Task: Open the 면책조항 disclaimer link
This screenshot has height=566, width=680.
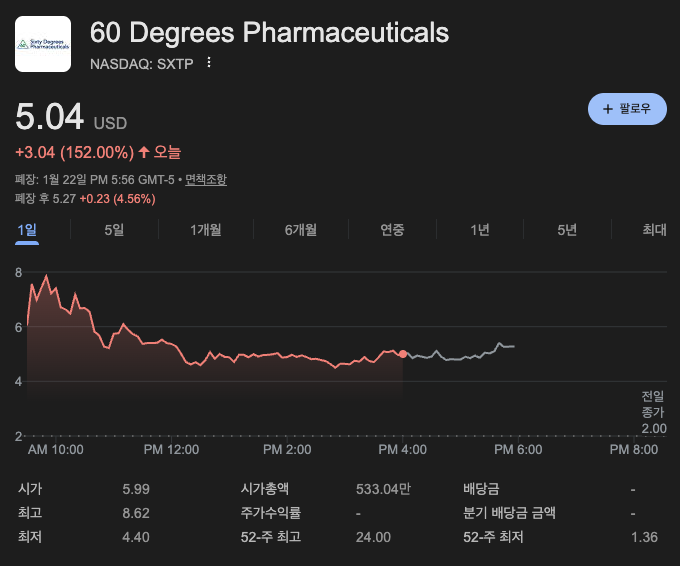Action: 206,180
